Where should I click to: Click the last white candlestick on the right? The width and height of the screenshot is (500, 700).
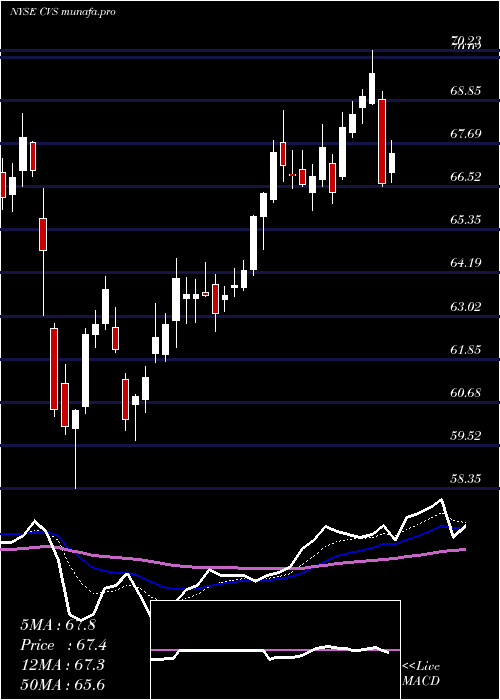pyautogui.click(x=392, y=162)
